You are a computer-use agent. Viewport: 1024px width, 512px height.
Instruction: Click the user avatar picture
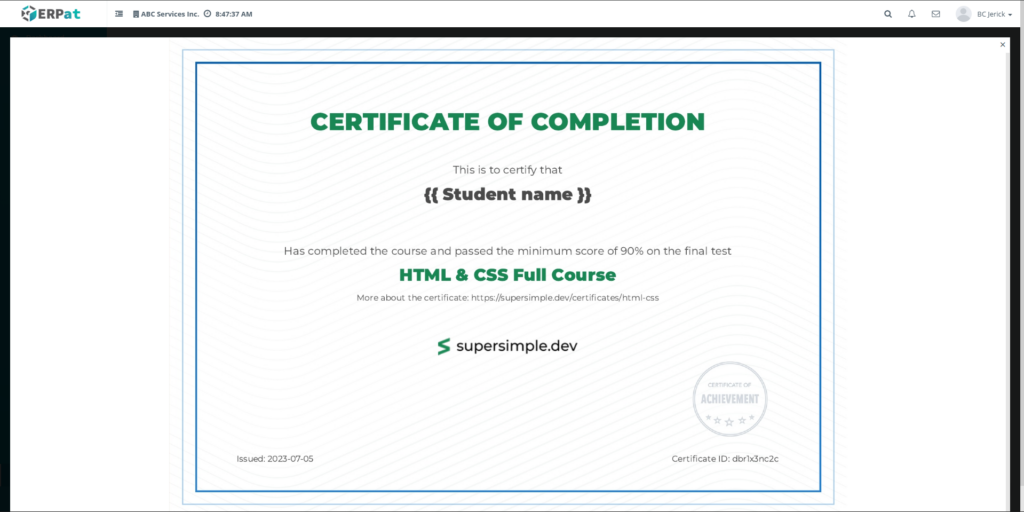pyautogui.click(x=963, y=14)
